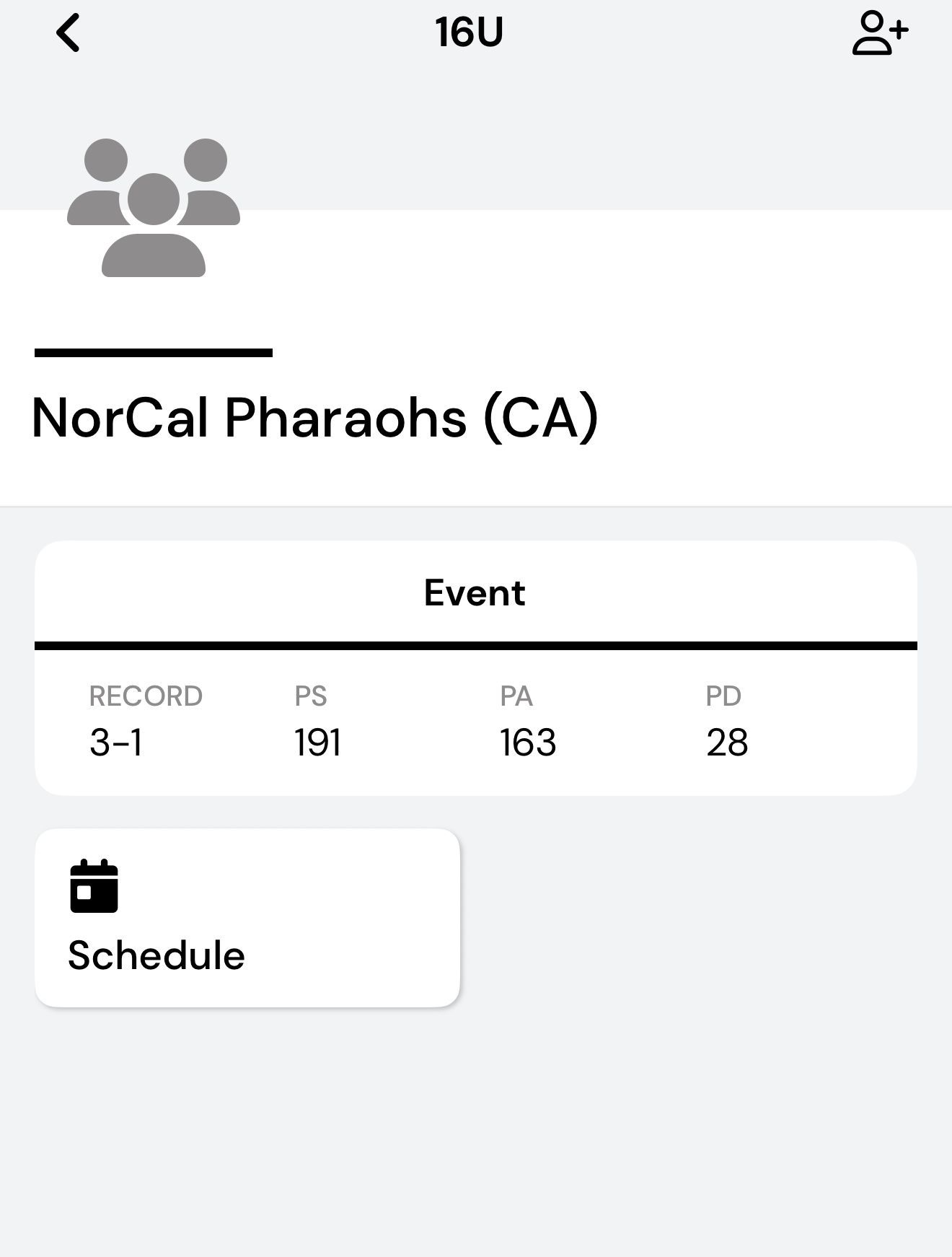Click the PD stat label
Image resolution: width=952 pixels, height=1257 pixels.
coord(723,696)
